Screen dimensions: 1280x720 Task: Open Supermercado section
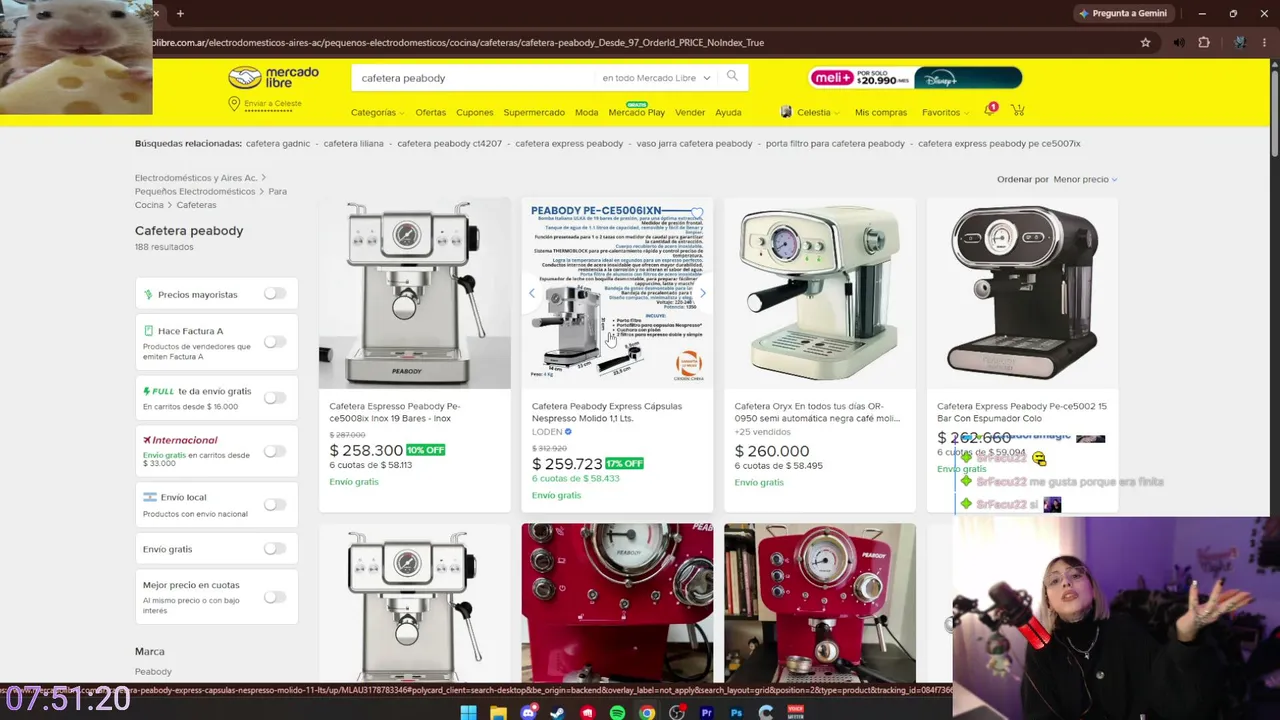[534, 112]
